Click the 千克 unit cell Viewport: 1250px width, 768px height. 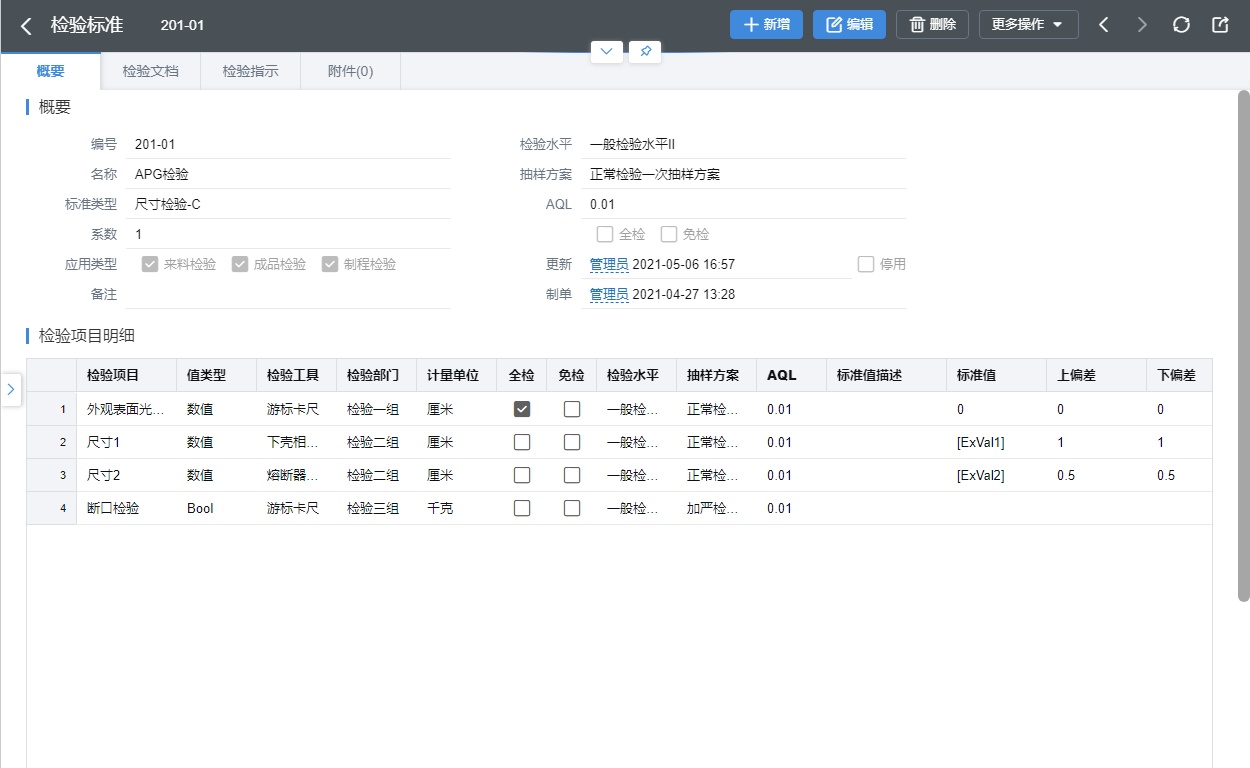point(456,508)
